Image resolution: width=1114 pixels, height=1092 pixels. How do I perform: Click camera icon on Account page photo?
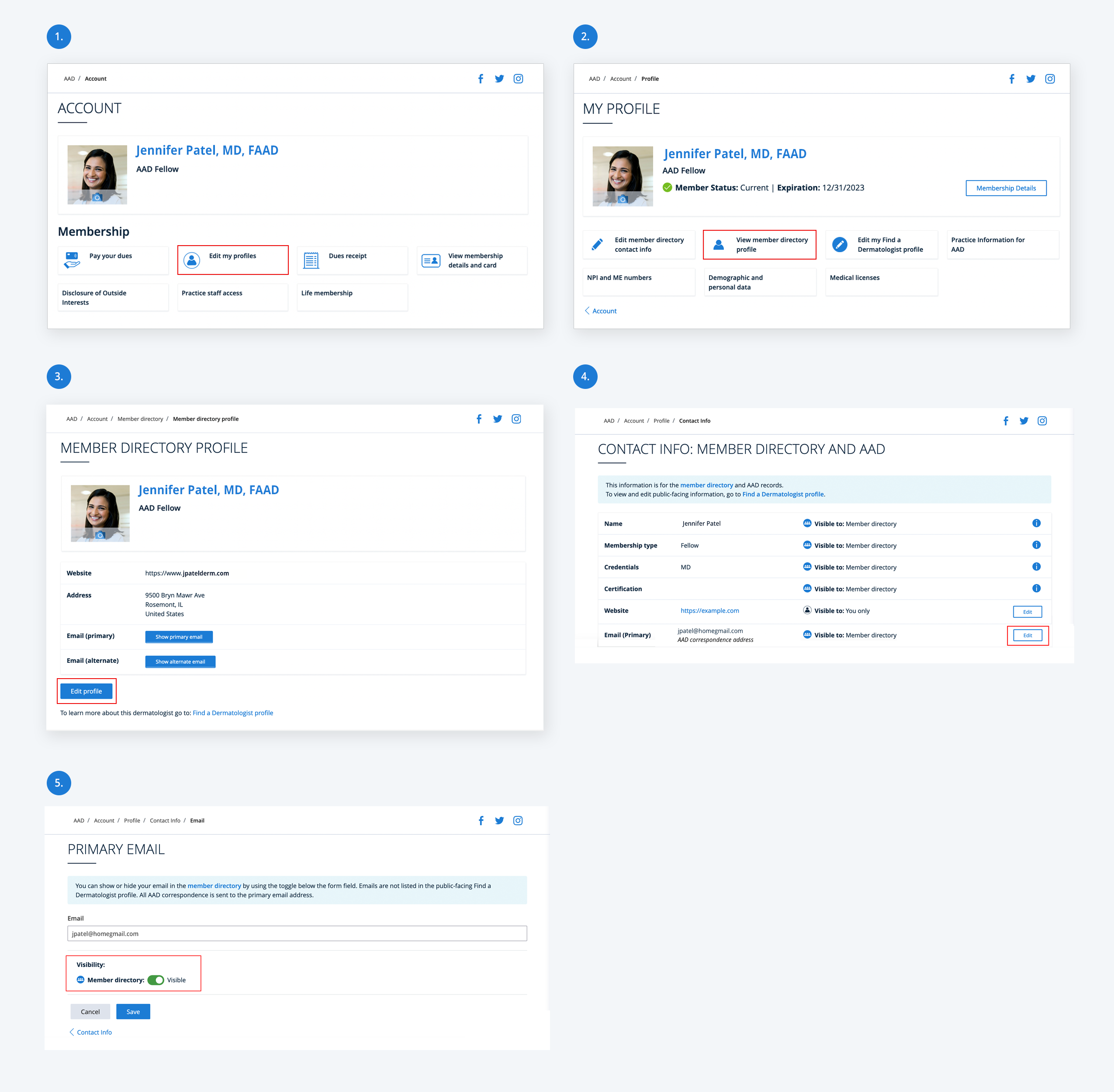pos(97,198)
